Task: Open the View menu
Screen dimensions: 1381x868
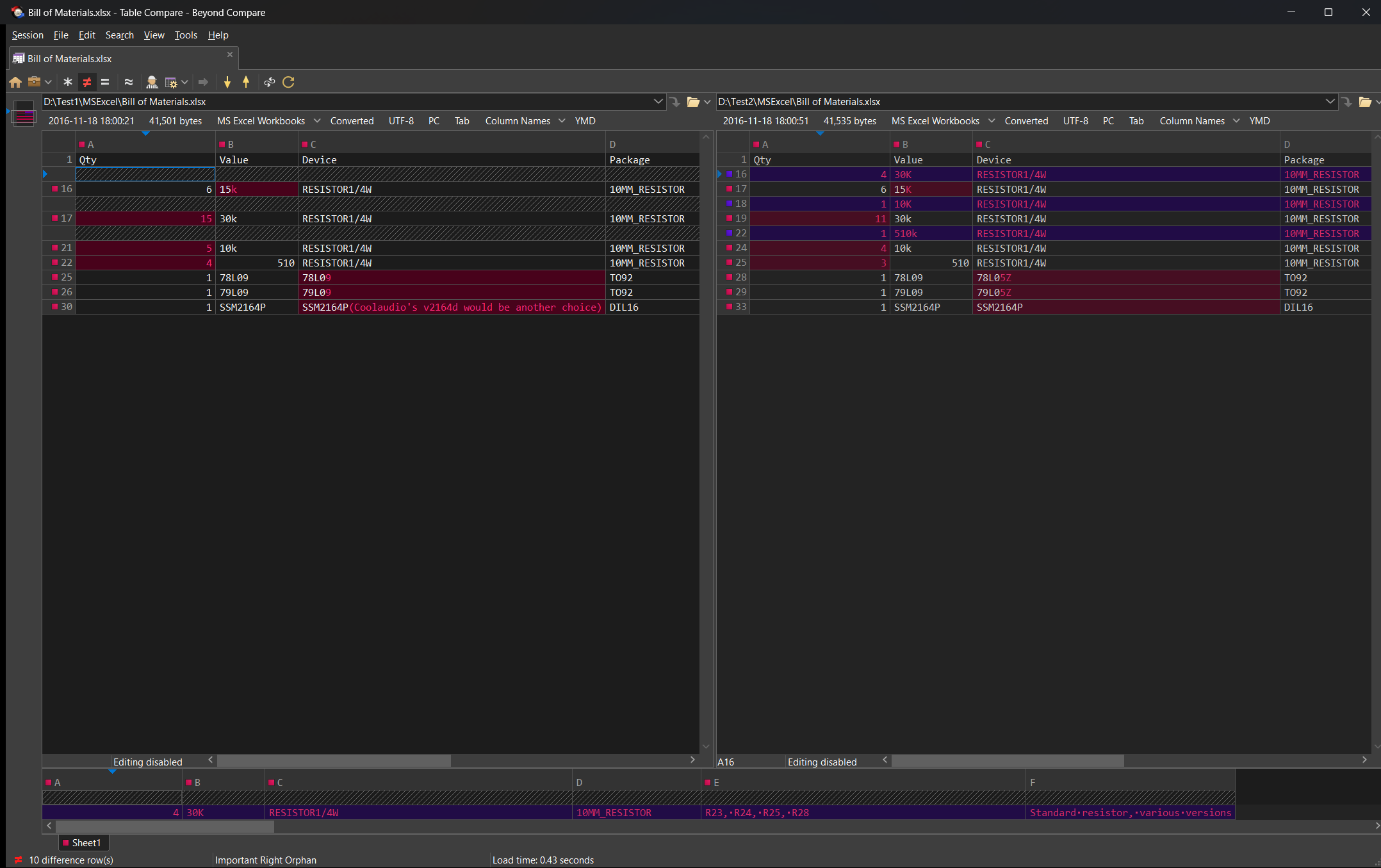Action: tap(154, 35)
